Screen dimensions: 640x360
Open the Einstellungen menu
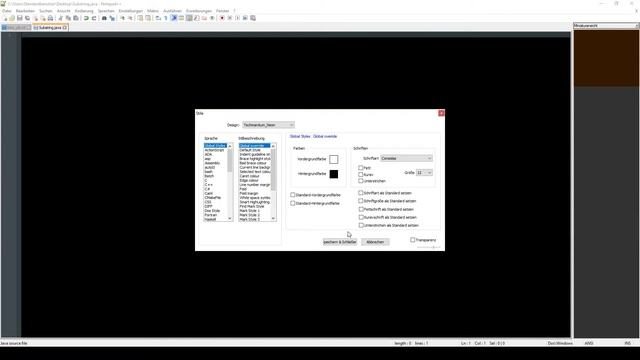(131, 11)
